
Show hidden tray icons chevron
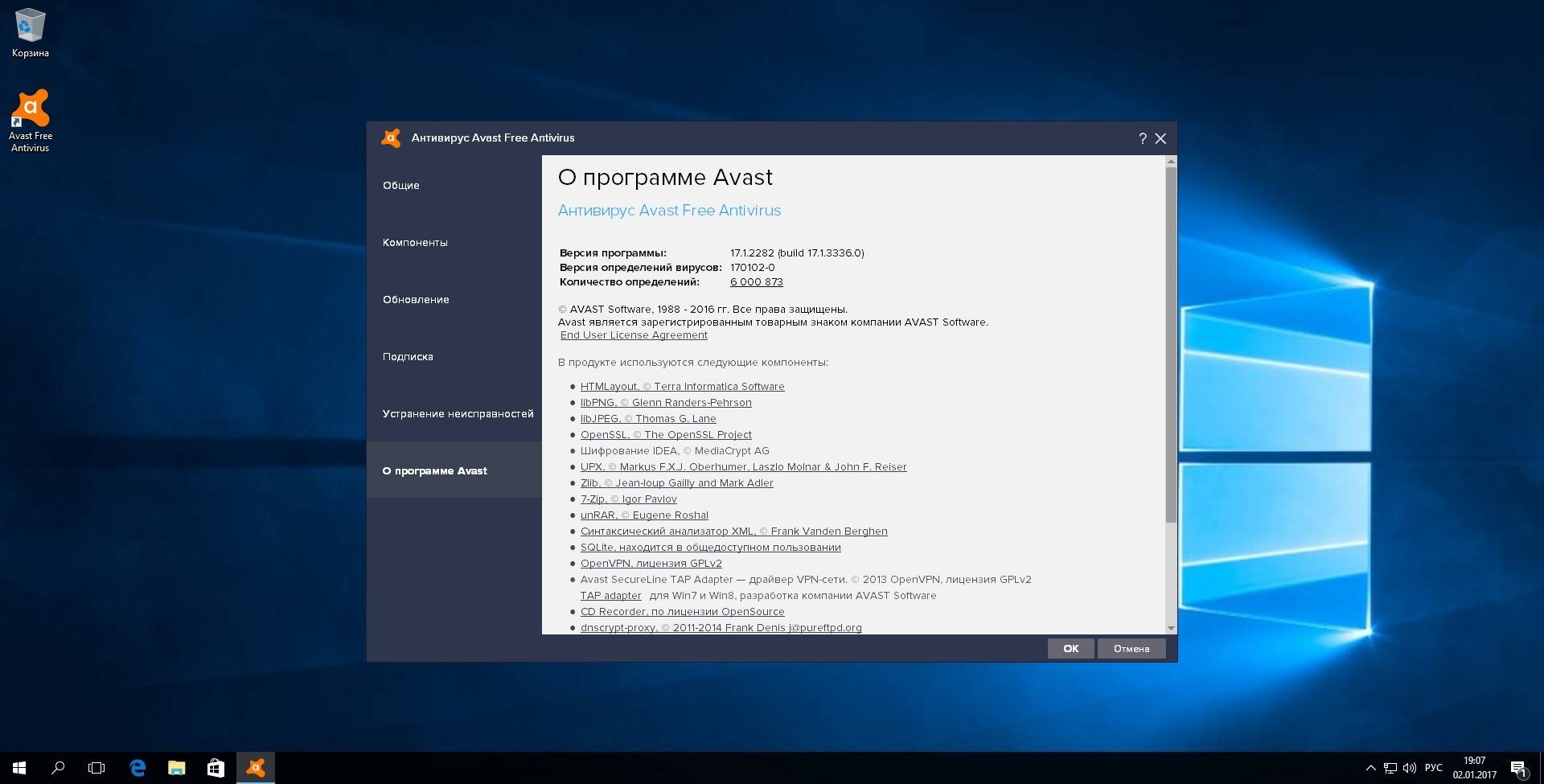(1370, 768)
